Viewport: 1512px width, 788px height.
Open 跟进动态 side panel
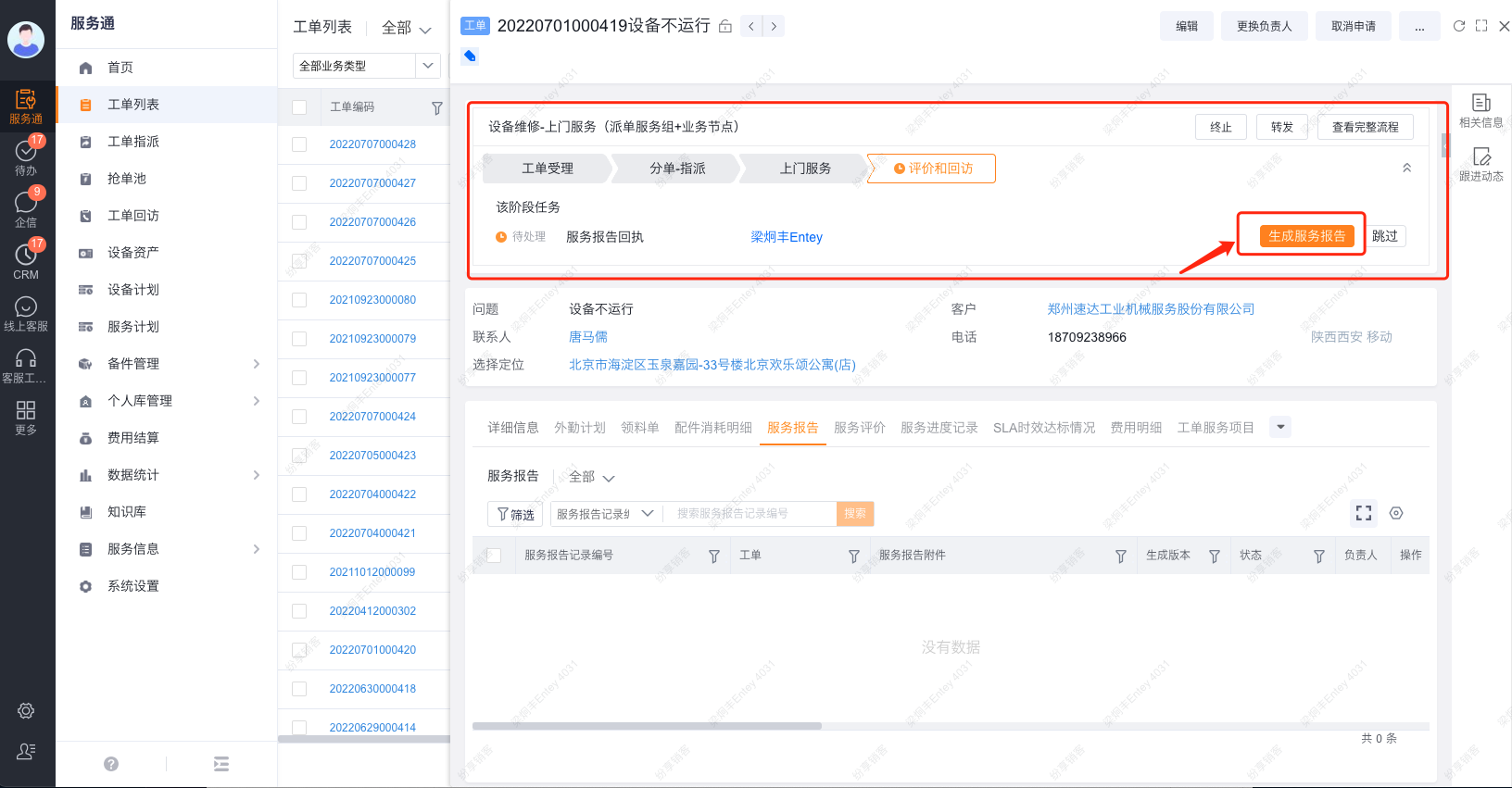[1481, 164]
